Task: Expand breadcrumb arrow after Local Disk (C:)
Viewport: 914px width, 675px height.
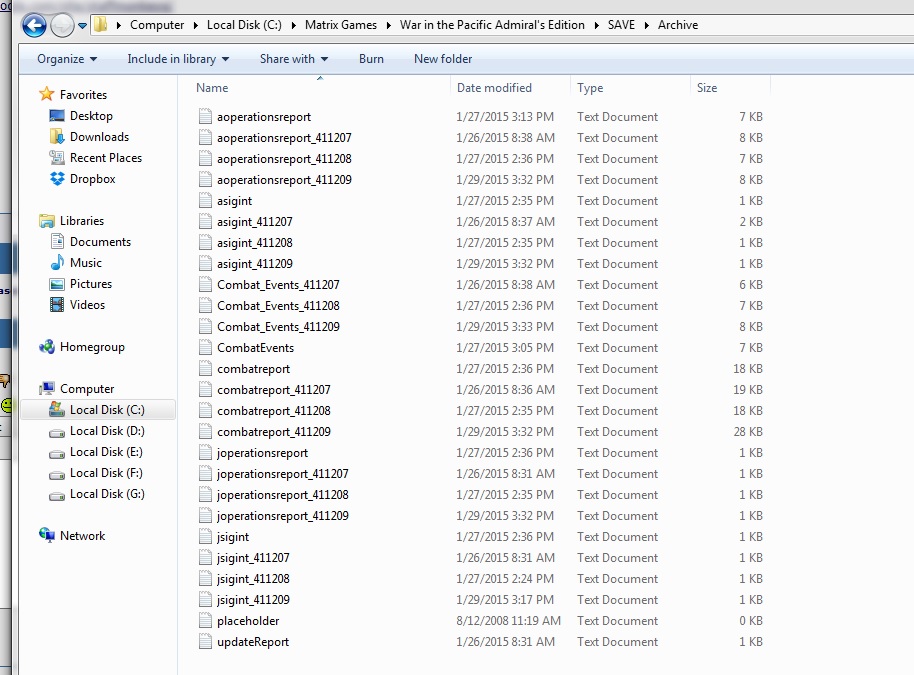Action: pyautogui.click(x=293, y=25)
